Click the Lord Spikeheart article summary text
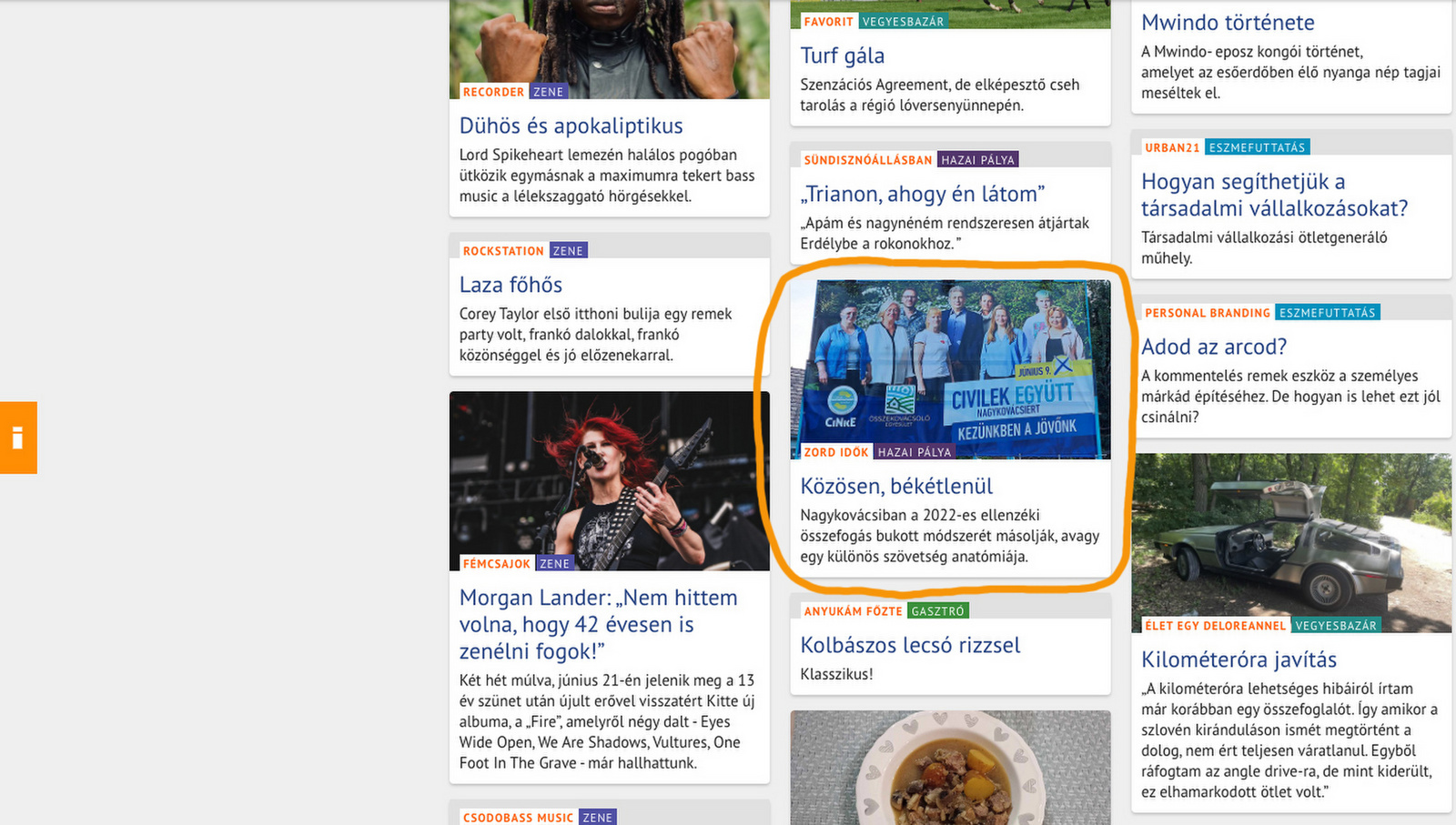 coord(607,176)
